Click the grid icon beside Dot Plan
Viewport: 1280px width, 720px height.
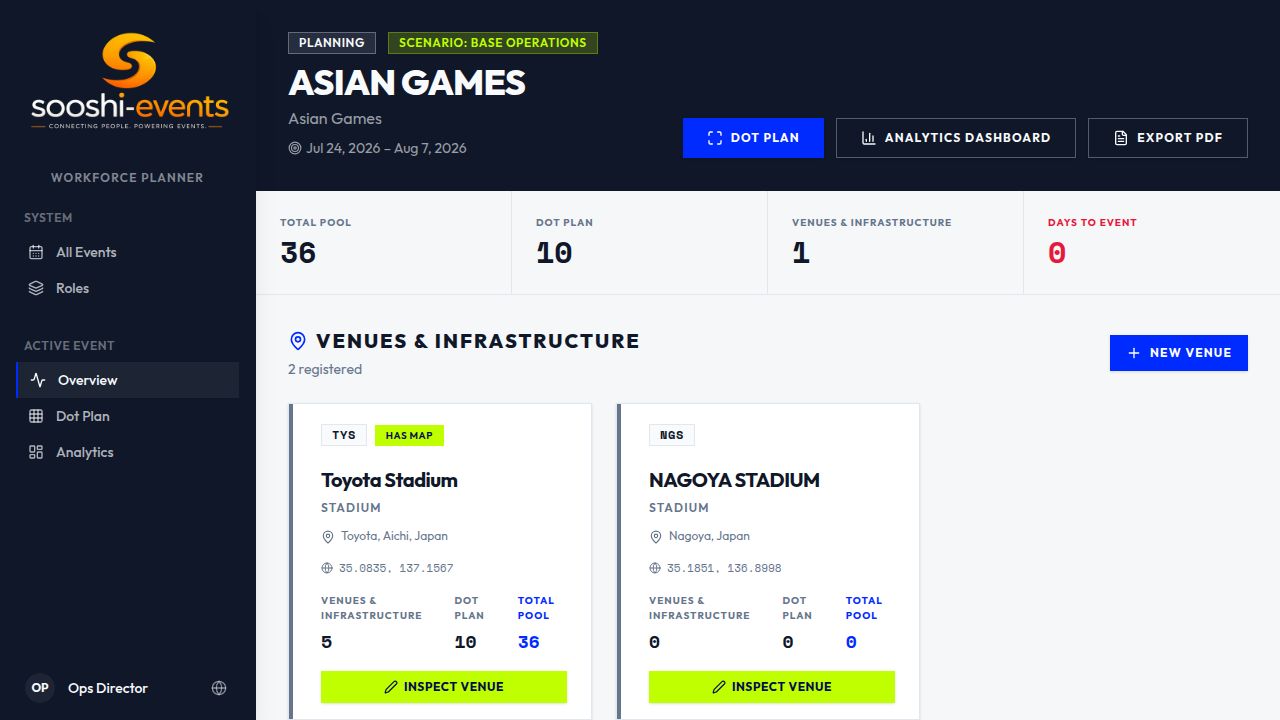coord(36,416)
